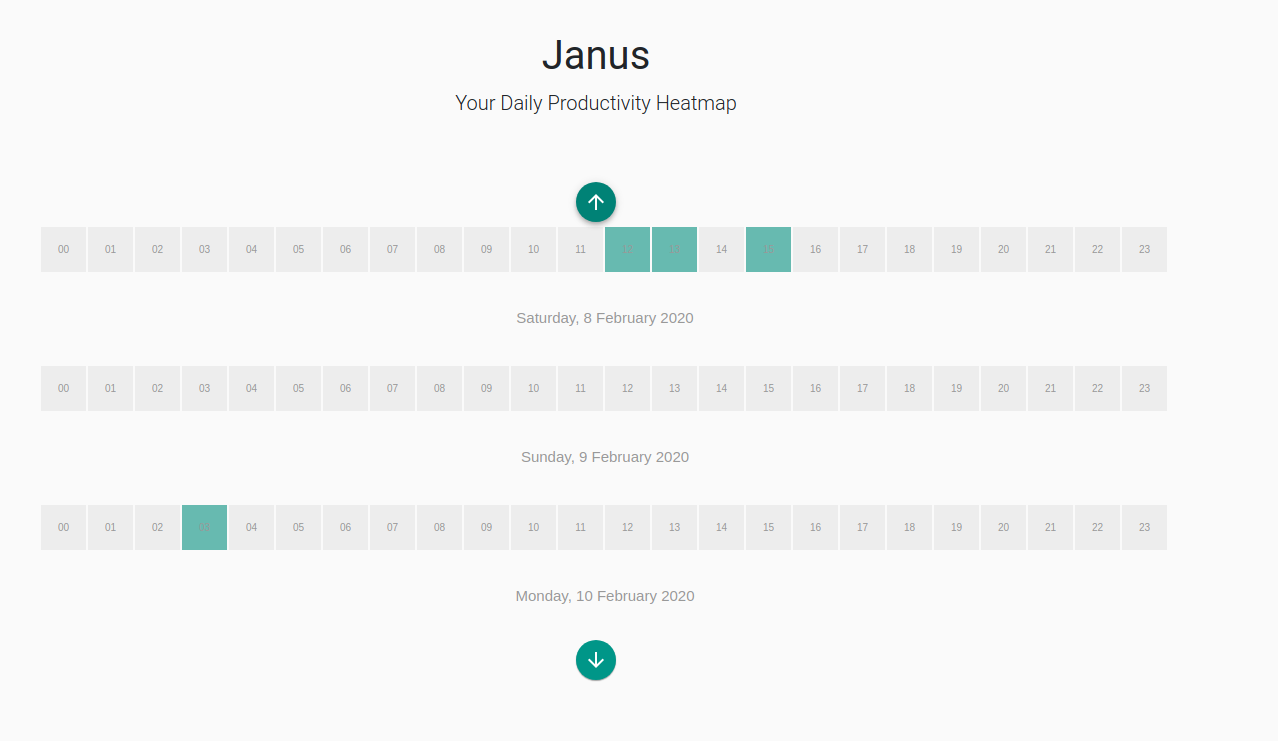1278x741 pixels.
Task: Deselect the highlighted hour 15 for Saturday
Action: 768,249
